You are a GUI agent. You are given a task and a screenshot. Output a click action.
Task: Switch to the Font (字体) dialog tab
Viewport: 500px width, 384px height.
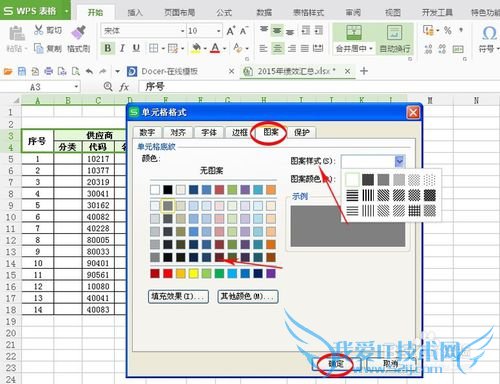209,132
